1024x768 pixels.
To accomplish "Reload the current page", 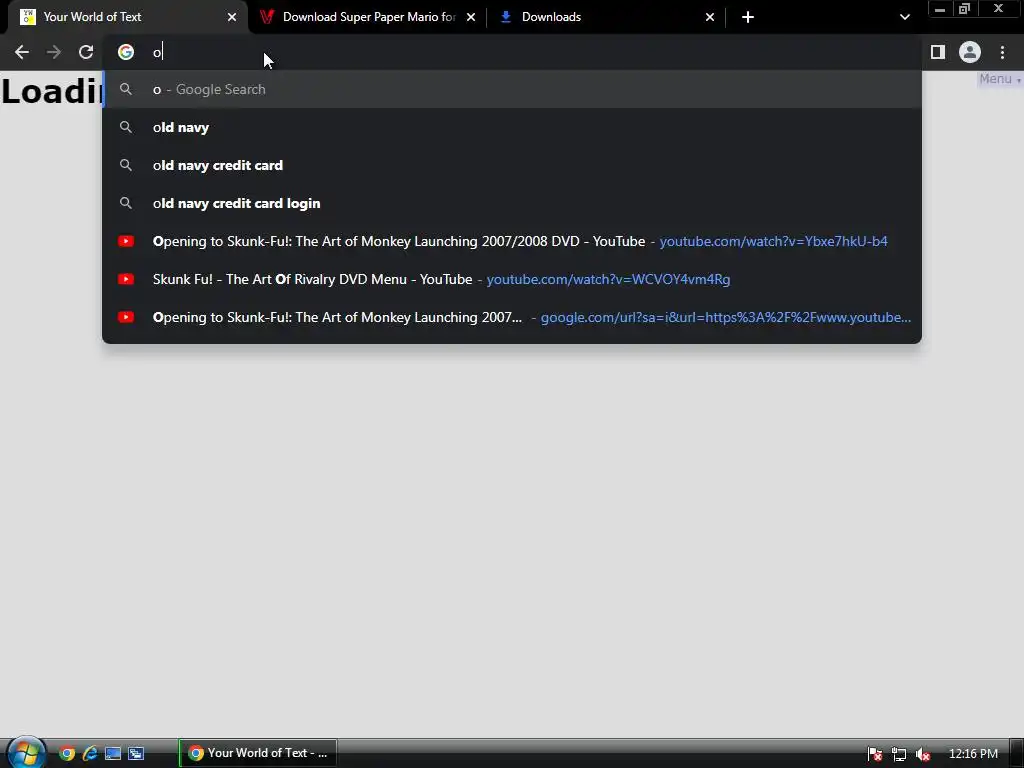I will click(86, 52).
